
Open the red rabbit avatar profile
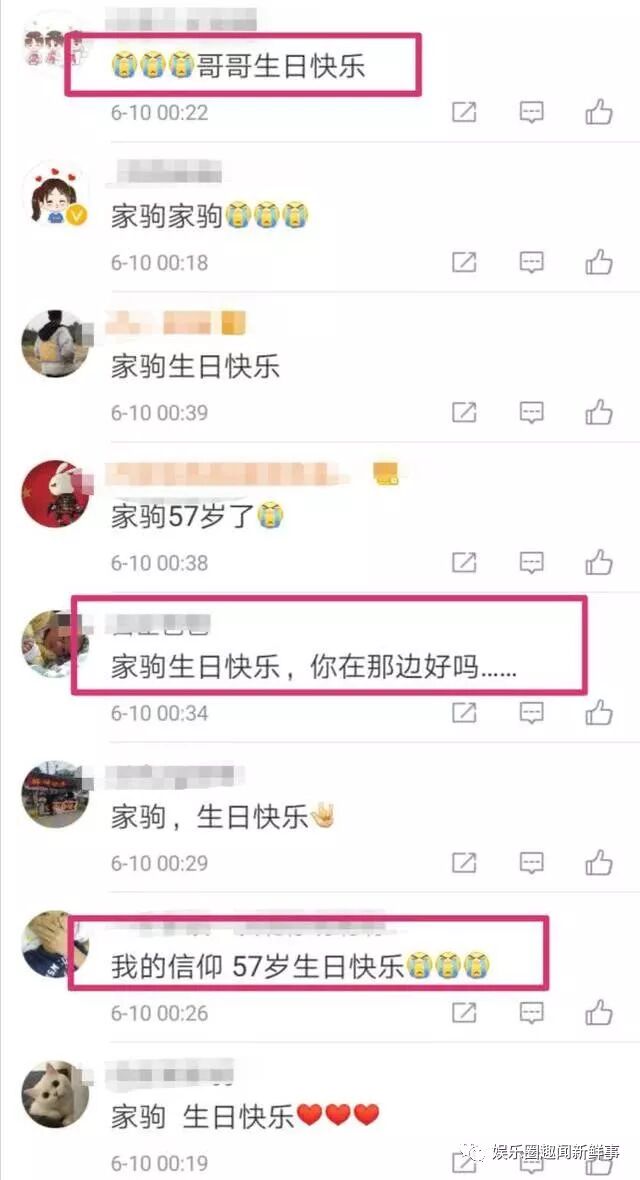coord(55,494)
